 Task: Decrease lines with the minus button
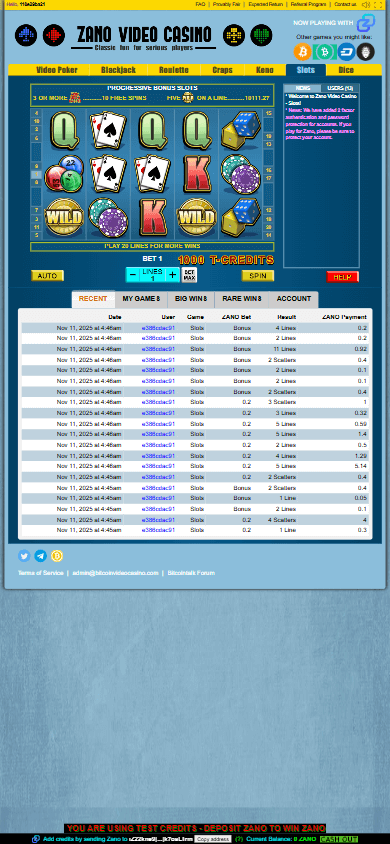coord(133,275)
